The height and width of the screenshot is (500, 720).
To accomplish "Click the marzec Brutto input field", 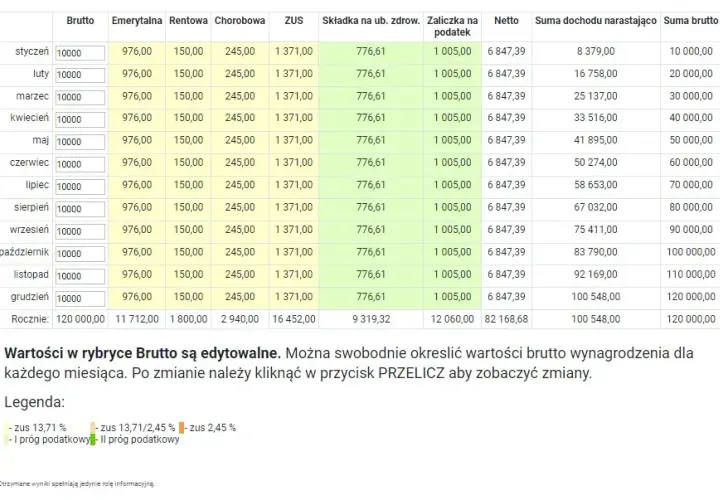I will click(x=80, y=97).
